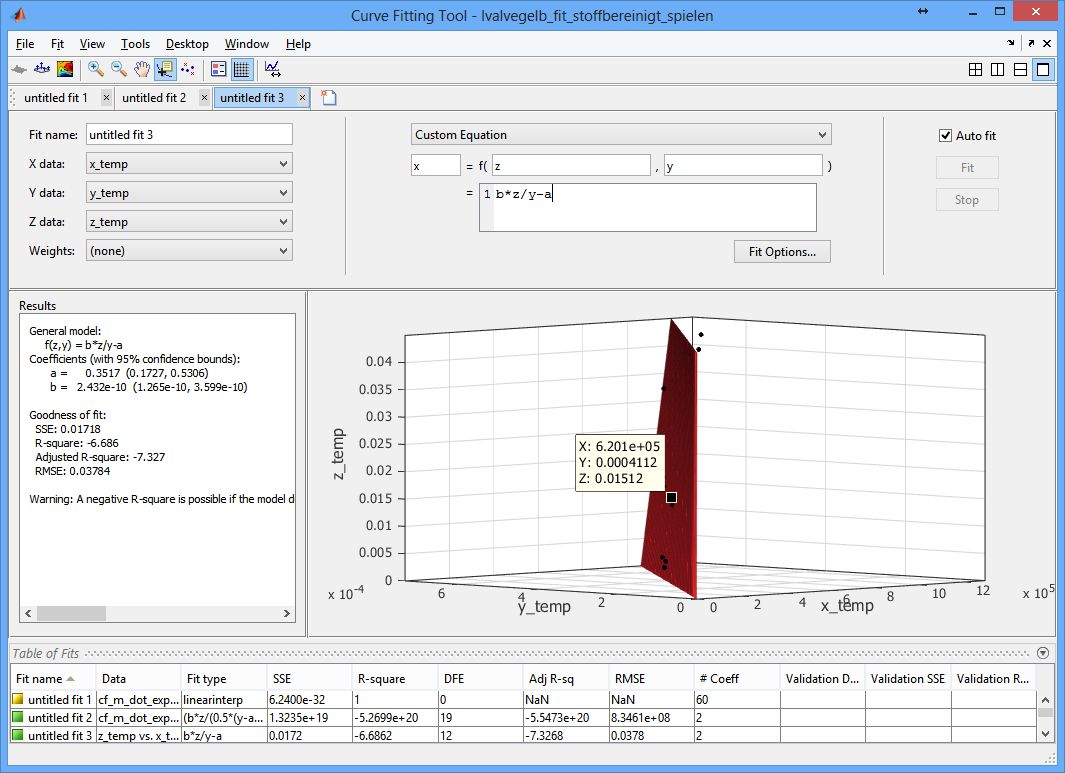This screenshot has width=1065, height=773.
Task: Activate the Pan hand tool
Action: (x=142, y=69)
